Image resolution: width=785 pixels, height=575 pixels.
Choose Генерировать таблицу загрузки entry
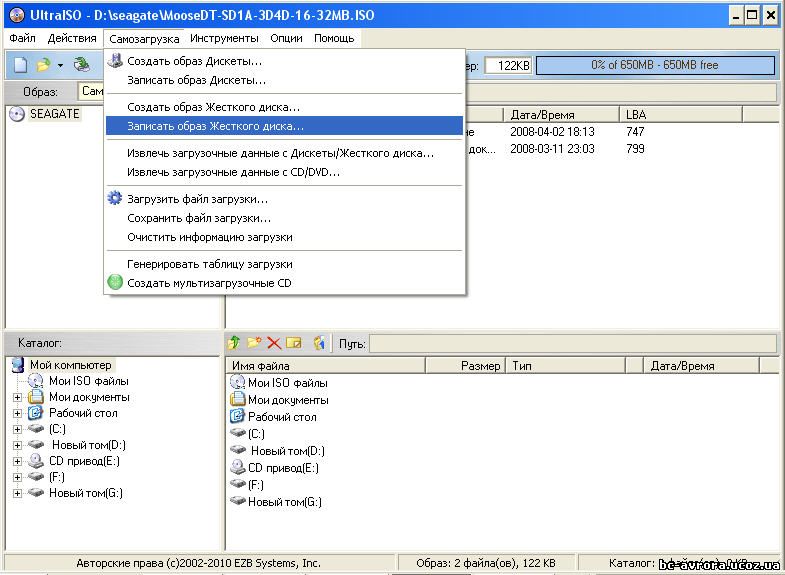point(284,264)
